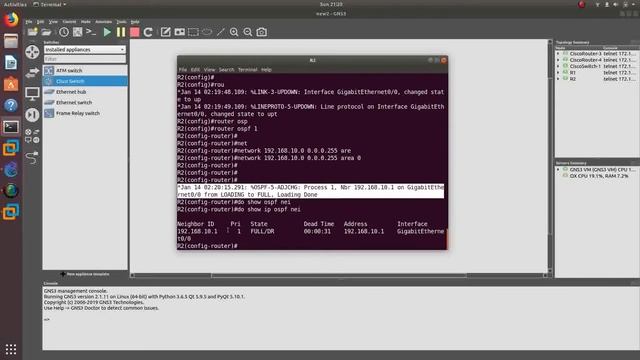Open R2 terminal Terminal menu
The height and width of the screenshot is (360, 640).
tap(247, 70)
